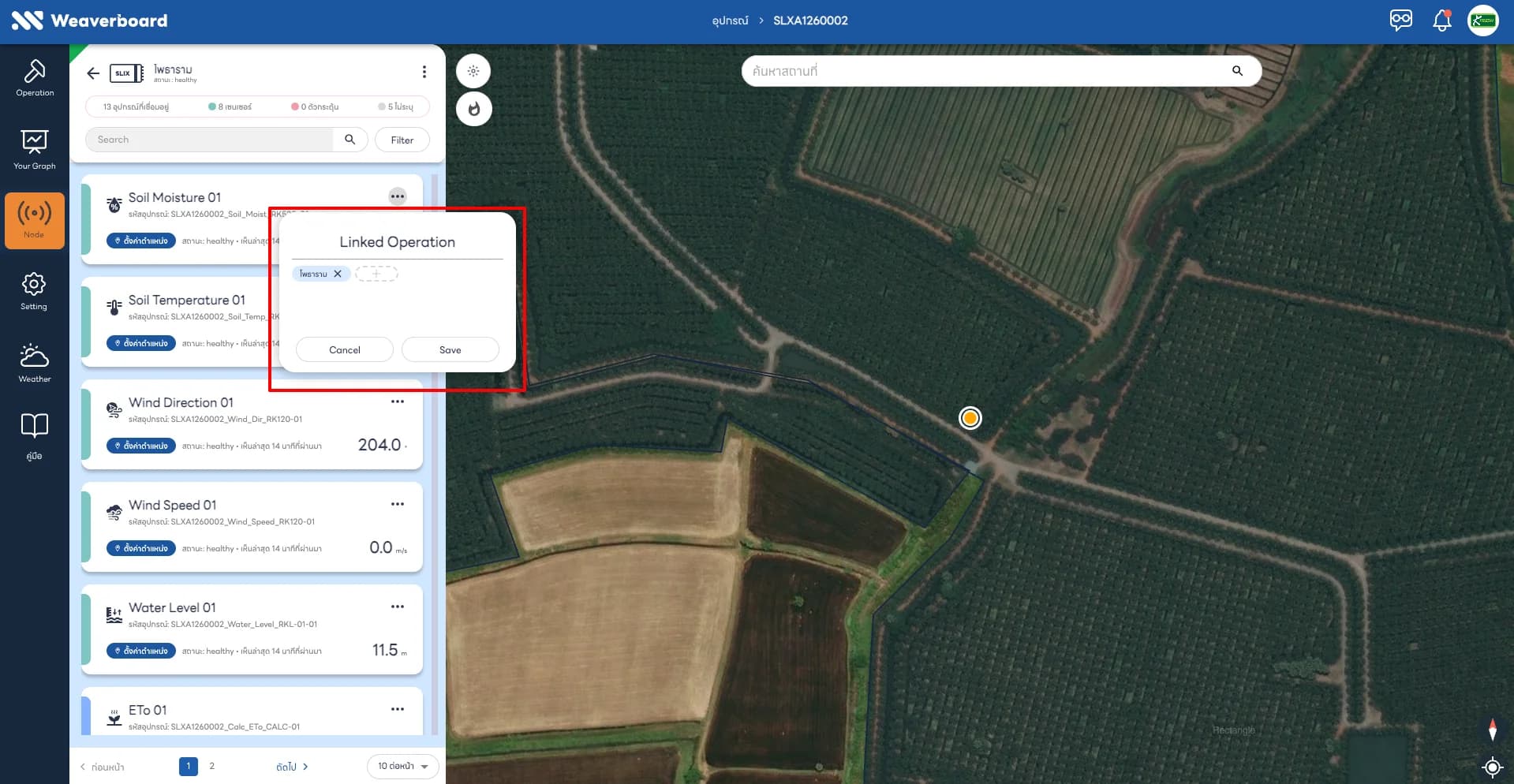Viewport: 1514px width, 784px height.
Task: Toggle the map brightness layer button
Action: pos(473,71)
